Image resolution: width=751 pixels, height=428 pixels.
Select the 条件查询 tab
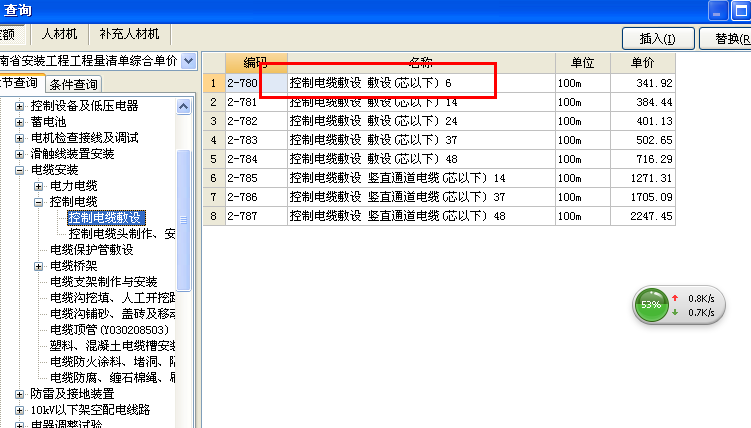coord(73,84)
